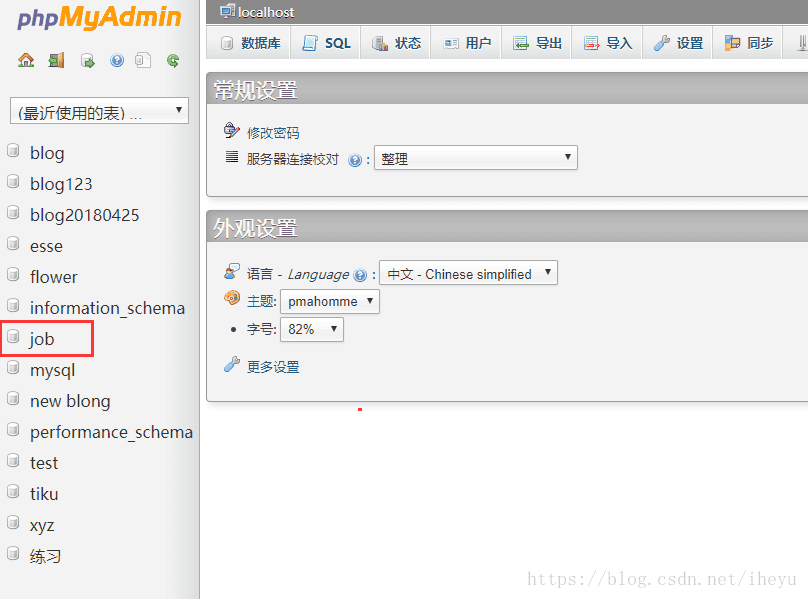Open the documentation page icon beside help
The height and width of the screenshot is (599, 808).
point(143,61)
